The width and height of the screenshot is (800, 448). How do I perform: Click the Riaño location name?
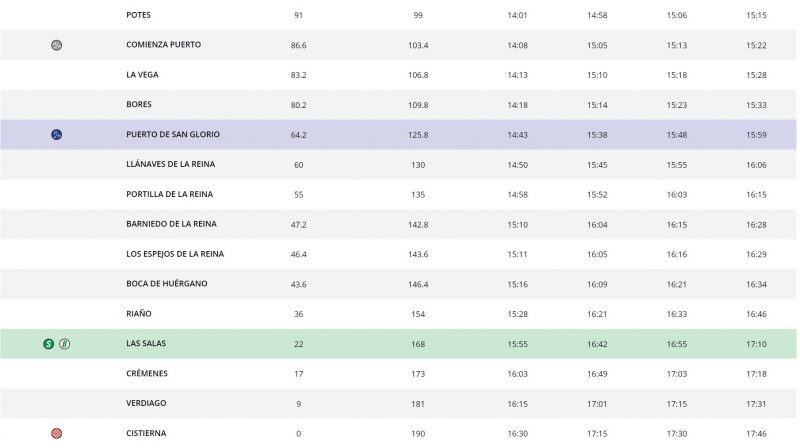140,314
